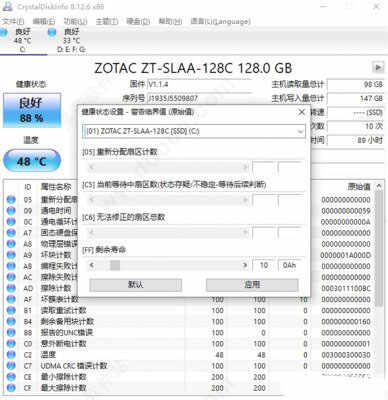The height and width of the screenshot is (400, 388).
Task: Click the 主机读取量总计 value 98 GB
Action: pos(356,84)
